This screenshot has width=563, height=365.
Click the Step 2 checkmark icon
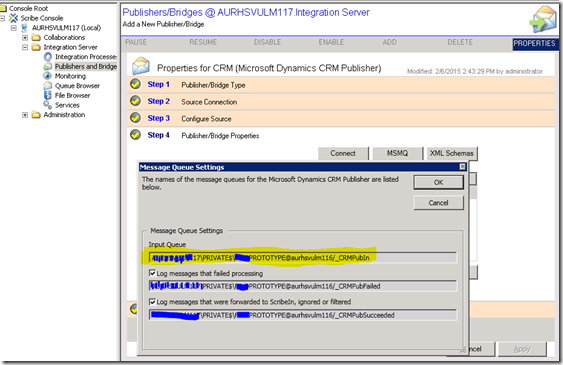135,101
